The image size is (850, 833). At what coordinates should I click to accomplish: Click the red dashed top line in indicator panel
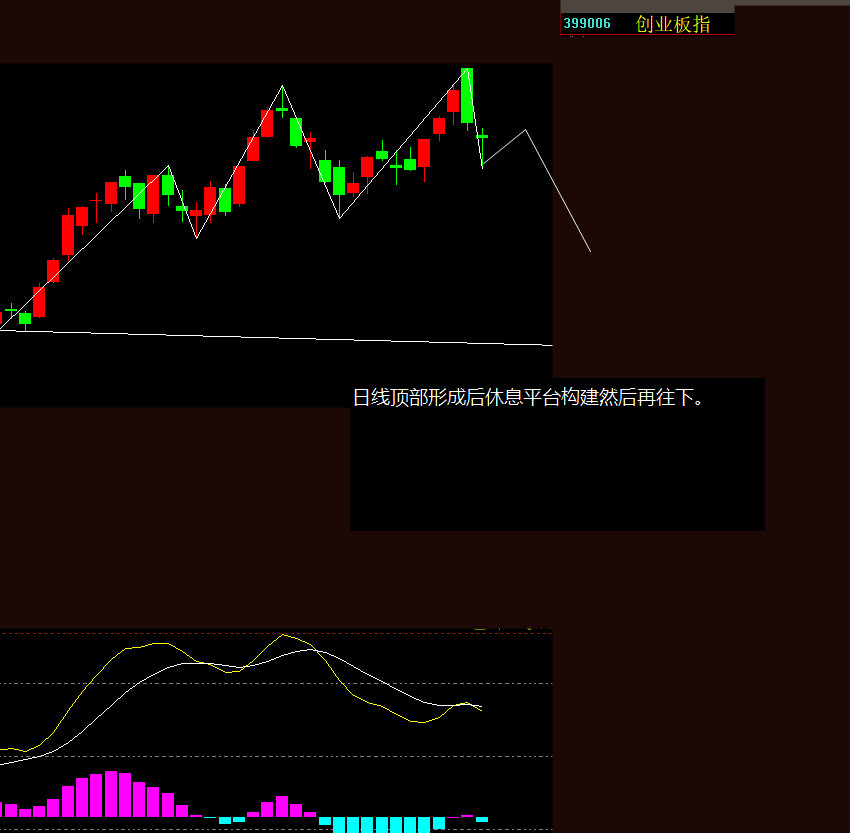pos(276,632)
